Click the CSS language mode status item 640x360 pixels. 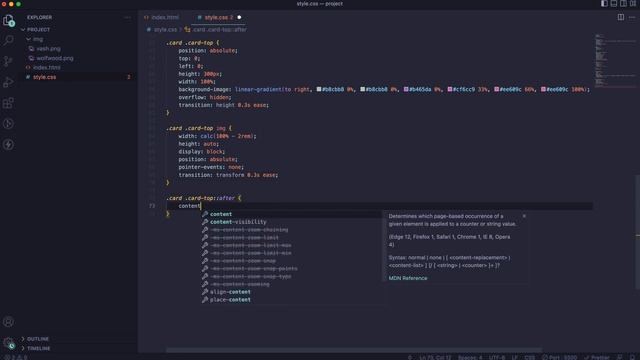[x=529, y=357]
